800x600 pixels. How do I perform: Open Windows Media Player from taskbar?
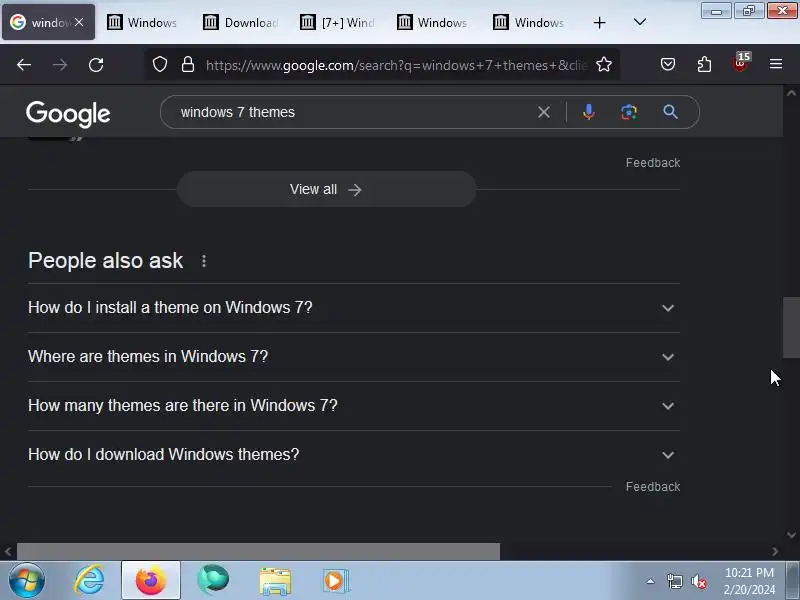pyautogui.click(x=336, y=581)
